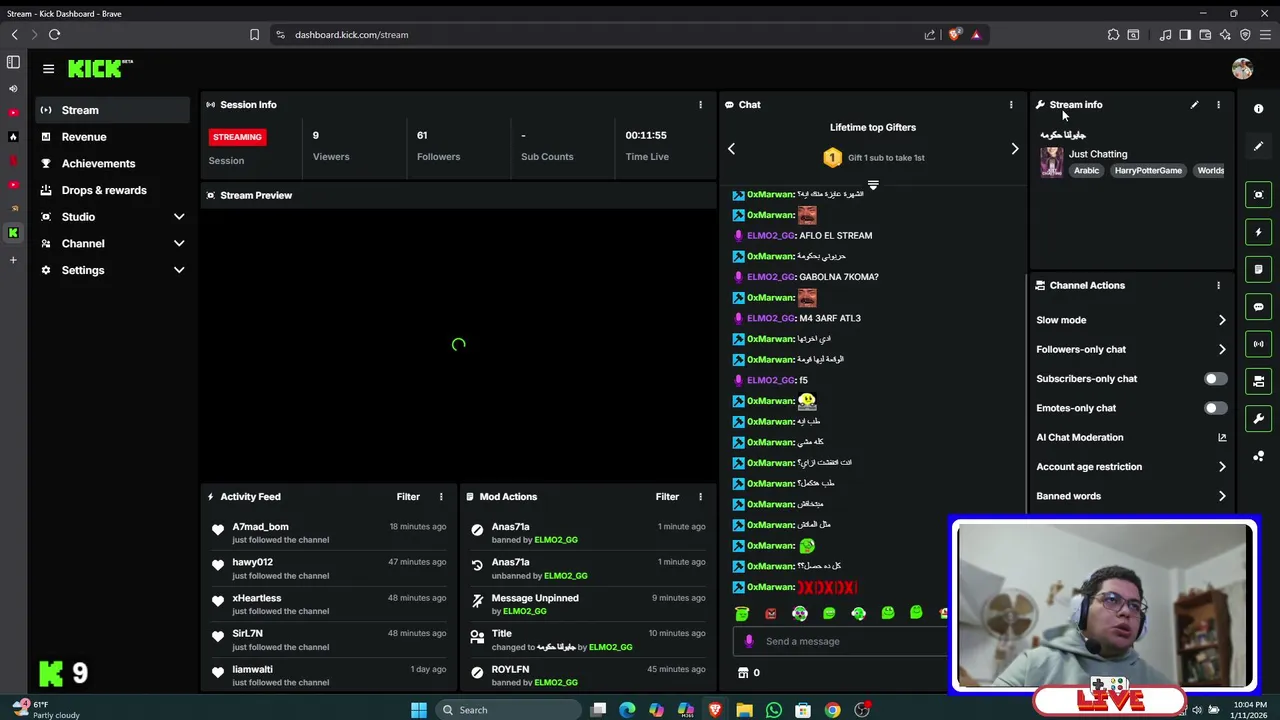The width and height of the screenshot is (1280, 720).
Task: Open Brave Shields lion icon
Action: point(954,34)
